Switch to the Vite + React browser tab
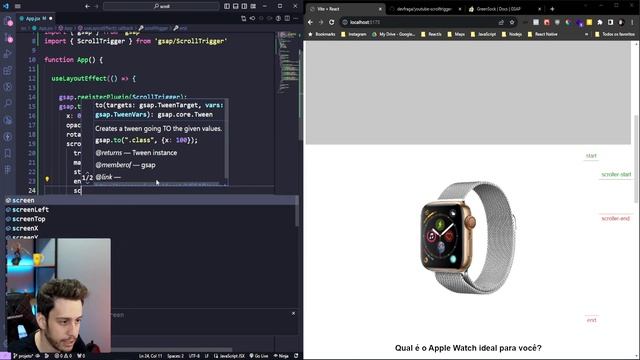 (345, 9)
